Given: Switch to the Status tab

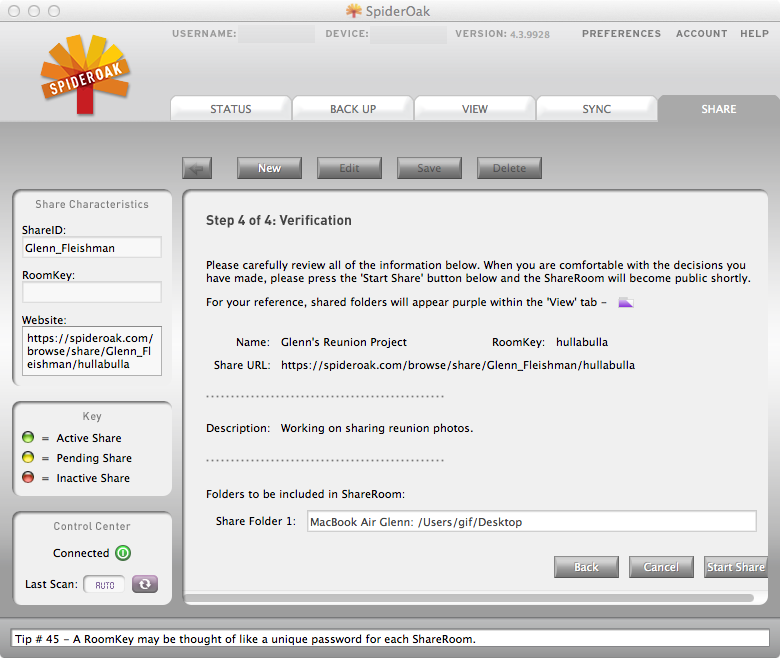Looking at the screenshot, I should pyautogui.click(x=230, y=109).
